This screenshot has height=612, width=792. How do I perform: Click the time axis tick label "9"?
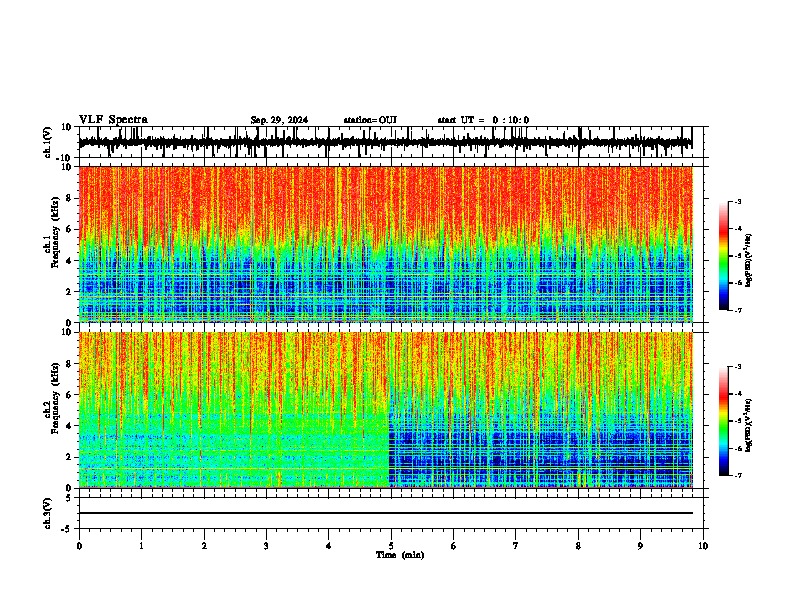click(640, 546)
